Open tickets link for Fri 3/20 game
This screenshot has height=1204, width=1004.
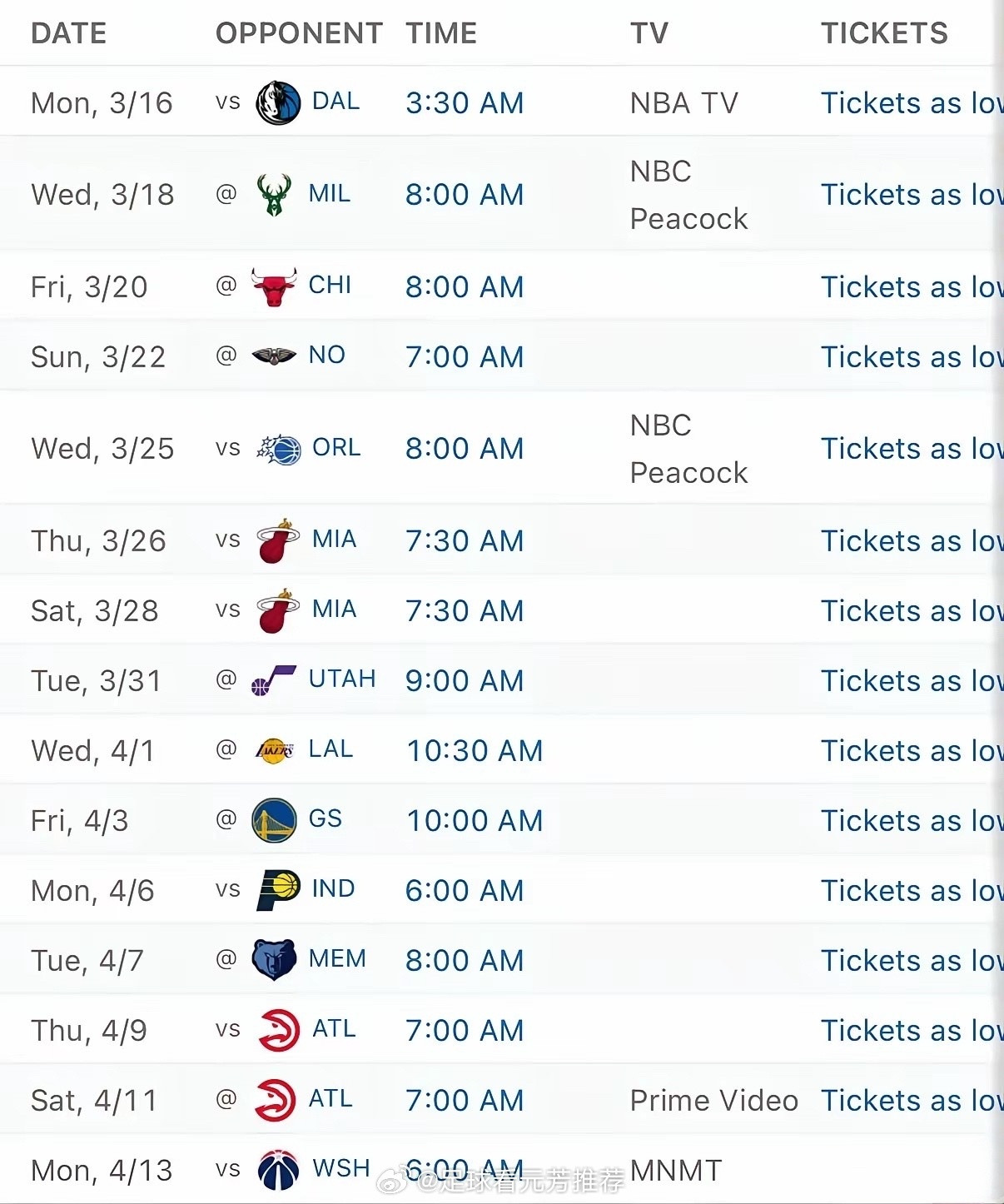coord(911,287)
